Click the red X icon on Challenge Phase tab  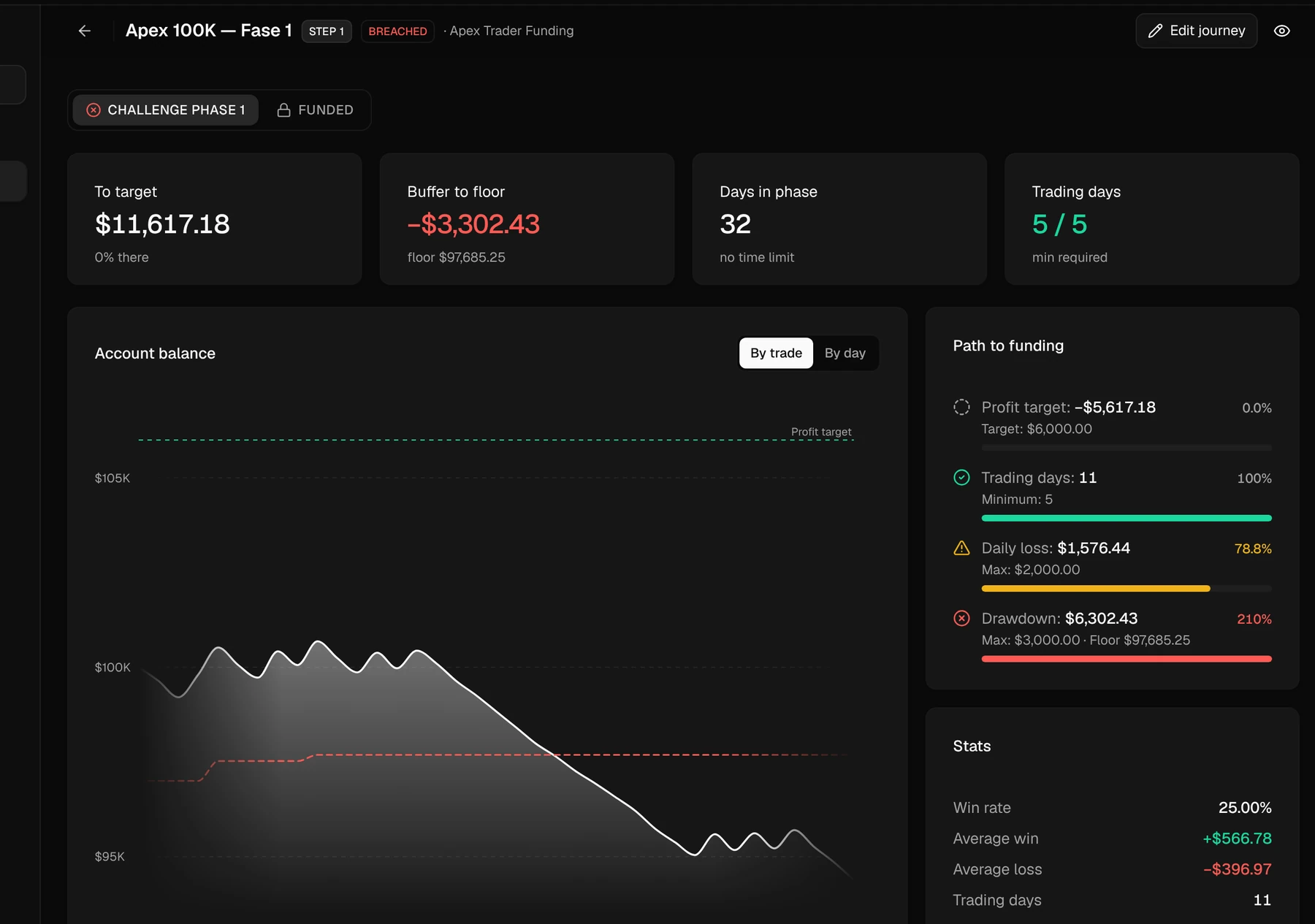94,110
